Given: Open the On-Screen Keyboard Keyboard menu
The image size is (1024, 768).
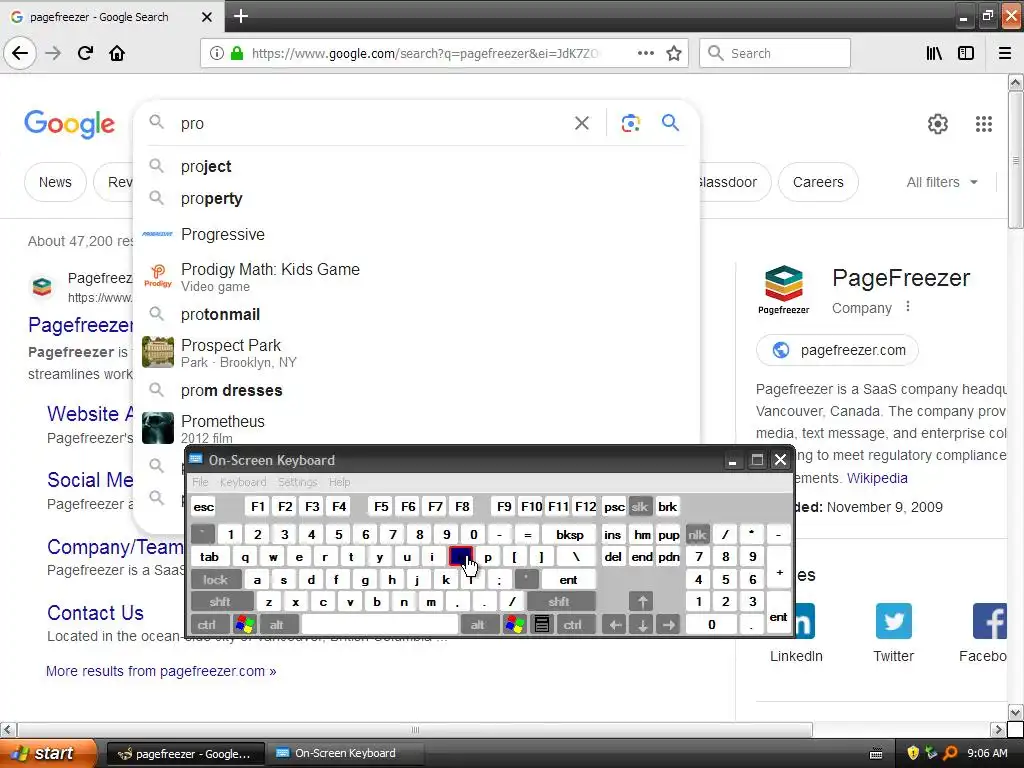Looking at the screenshot, I should [x=243, y=482].
